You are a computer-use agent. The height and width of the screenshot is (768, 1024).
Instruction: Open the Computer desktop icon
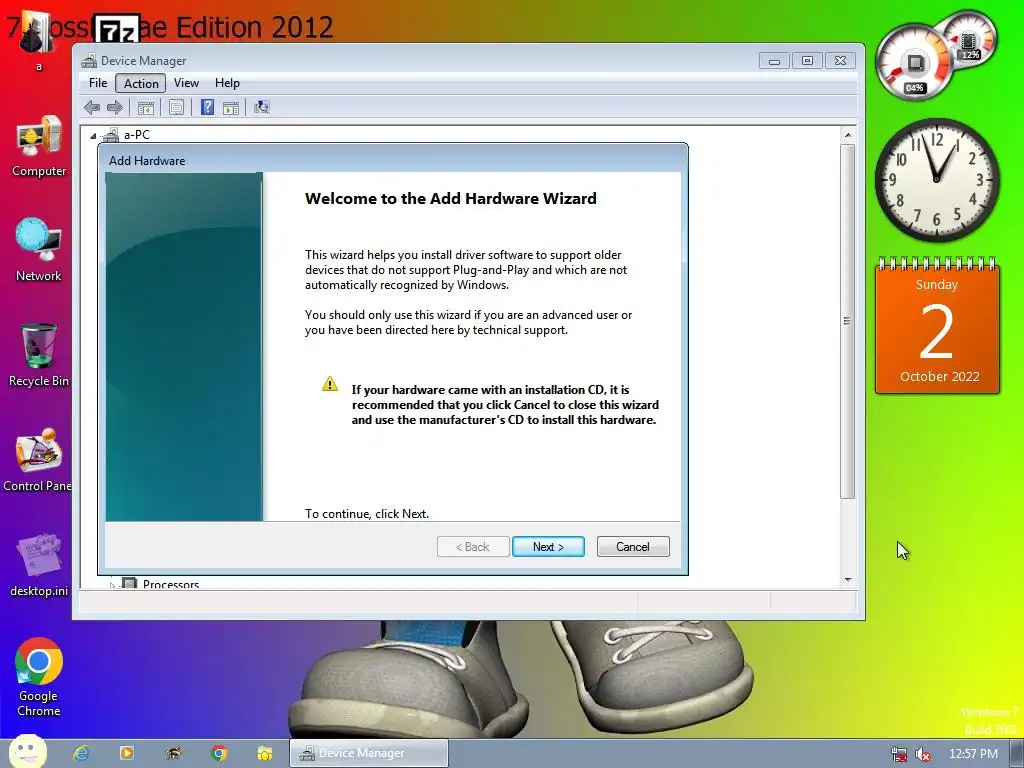39,136
